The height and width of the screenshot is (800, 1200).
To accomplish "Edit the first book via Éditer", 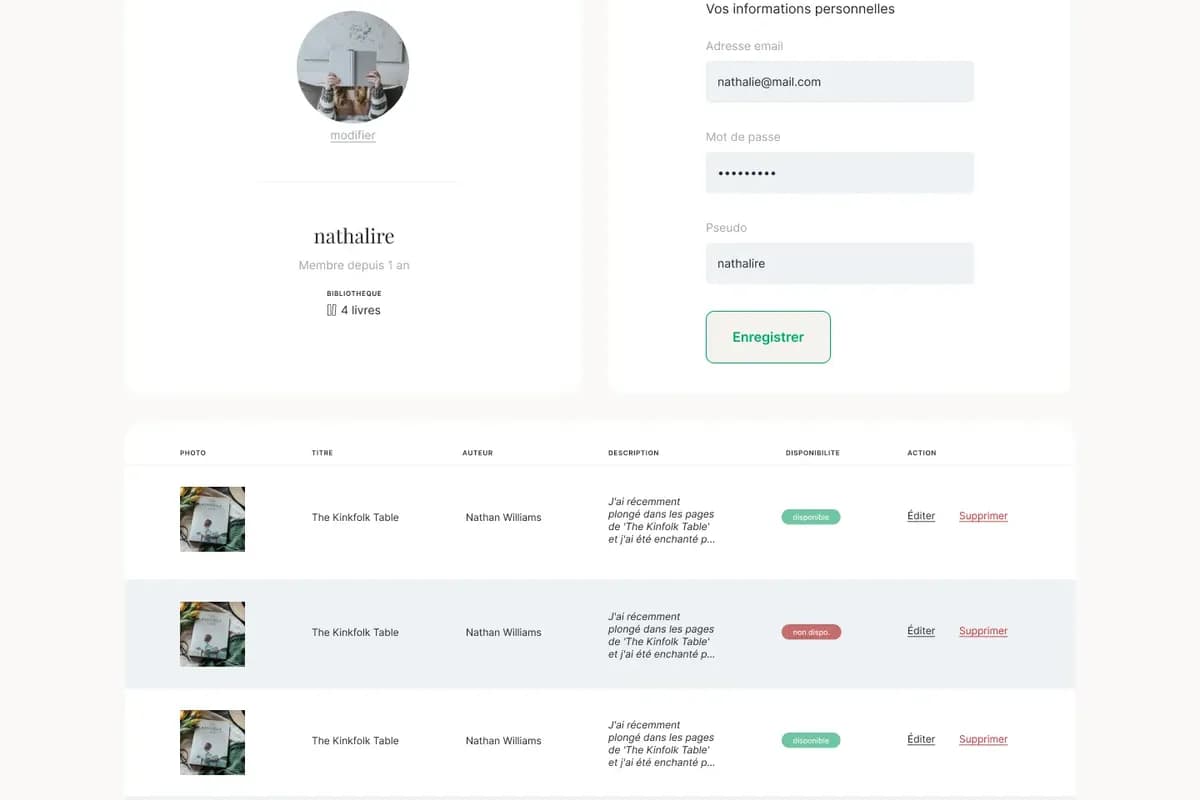I will coord(921,516).
